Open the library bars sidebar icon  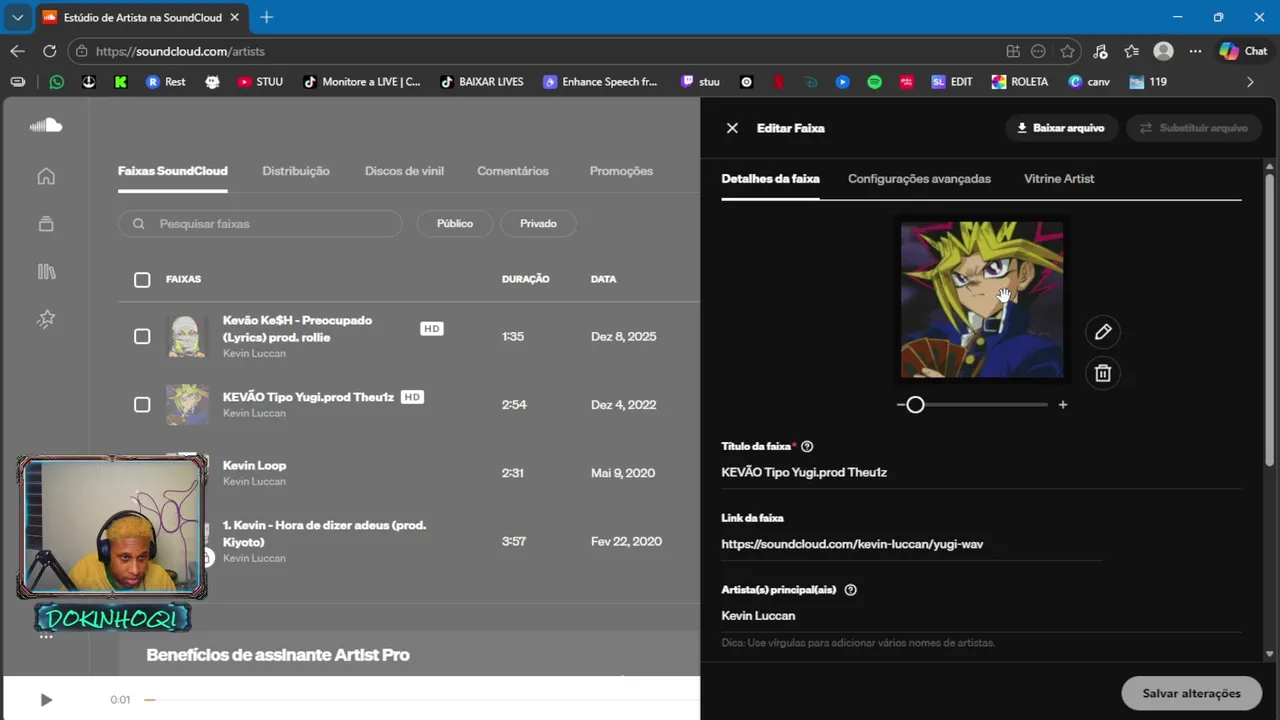46,271
